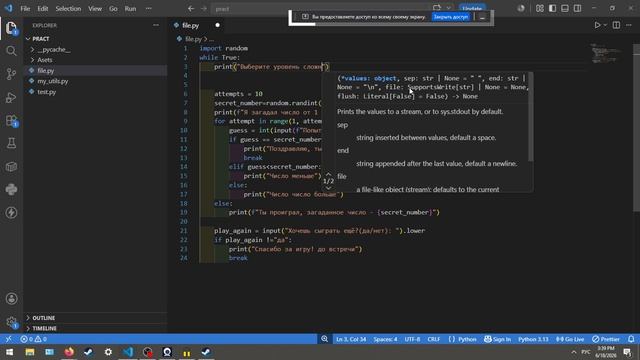Click file.py breadcrumb in editor
Screen dimensions: 640x360
pos(193,39)
